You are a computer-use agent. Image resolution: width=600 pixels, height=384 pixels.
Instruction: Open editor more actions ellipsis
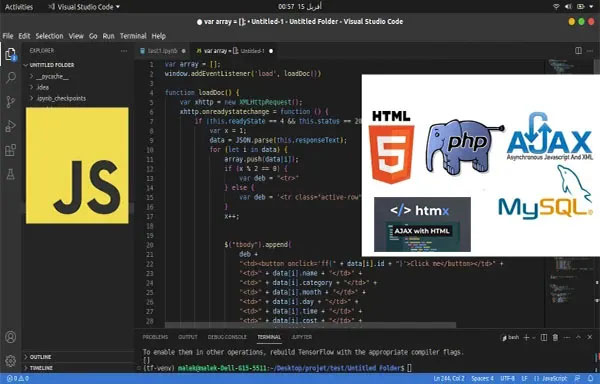tap(590, 51)
